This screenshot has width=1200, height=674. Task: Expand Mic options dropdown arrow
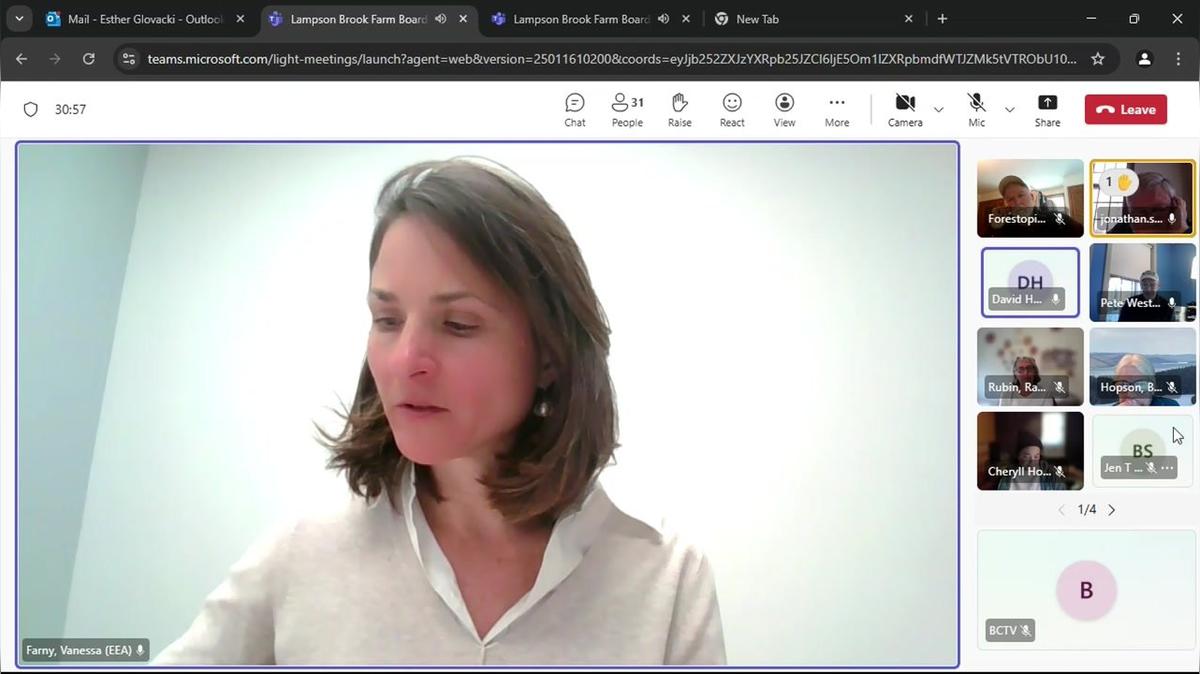tap(1009, 110)
